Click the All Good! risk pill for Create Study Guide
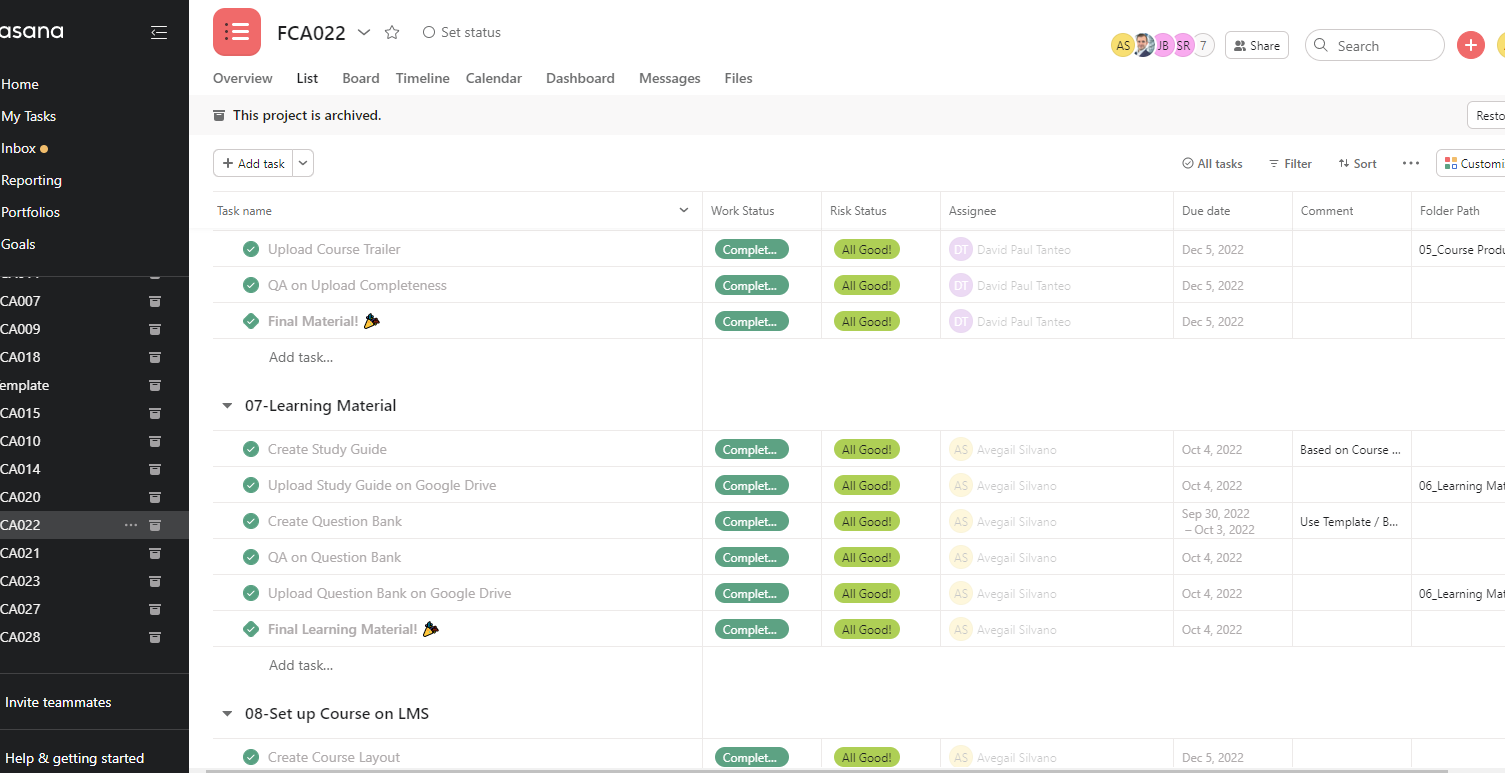 [867, 449]
